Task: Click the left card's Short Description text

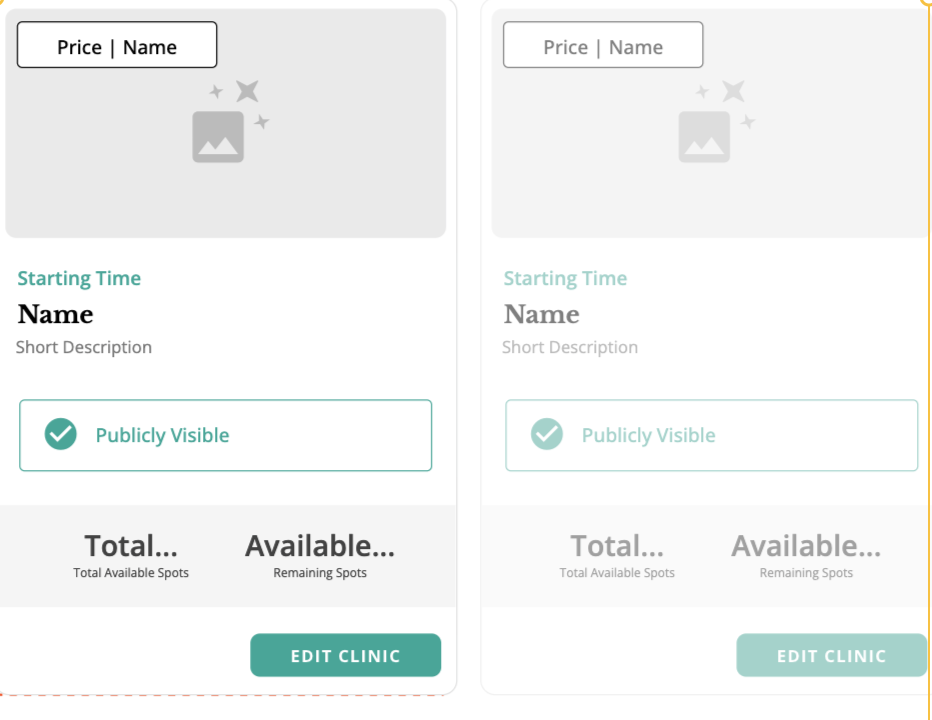Action: (x=84, y=348)
